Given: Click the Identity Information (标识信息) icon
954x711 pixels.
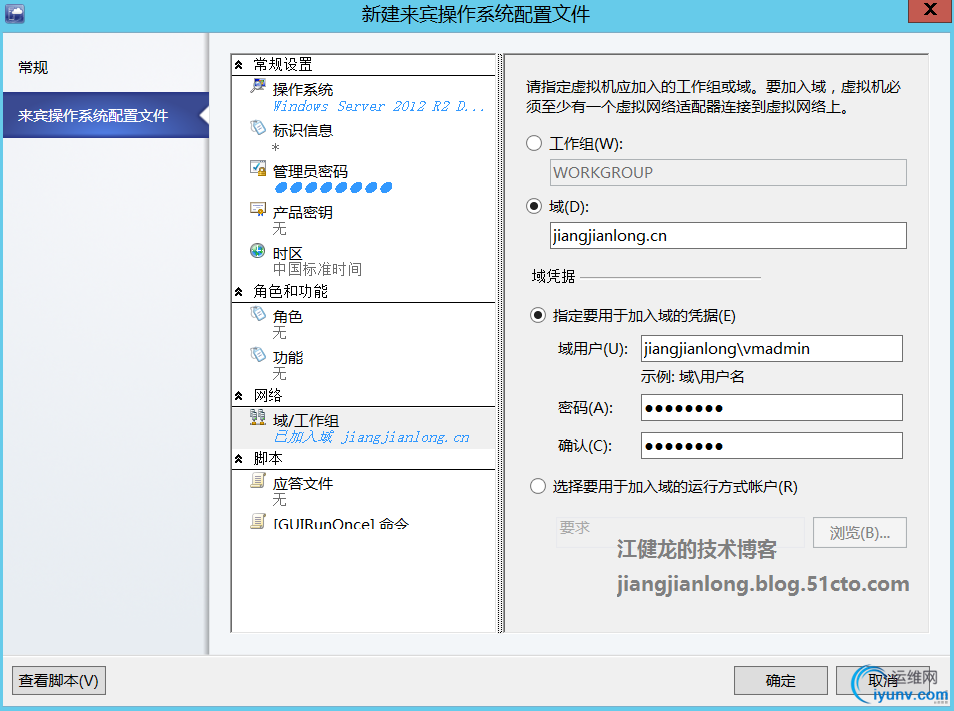Looking at the screenshot, I should click(258, 128).
